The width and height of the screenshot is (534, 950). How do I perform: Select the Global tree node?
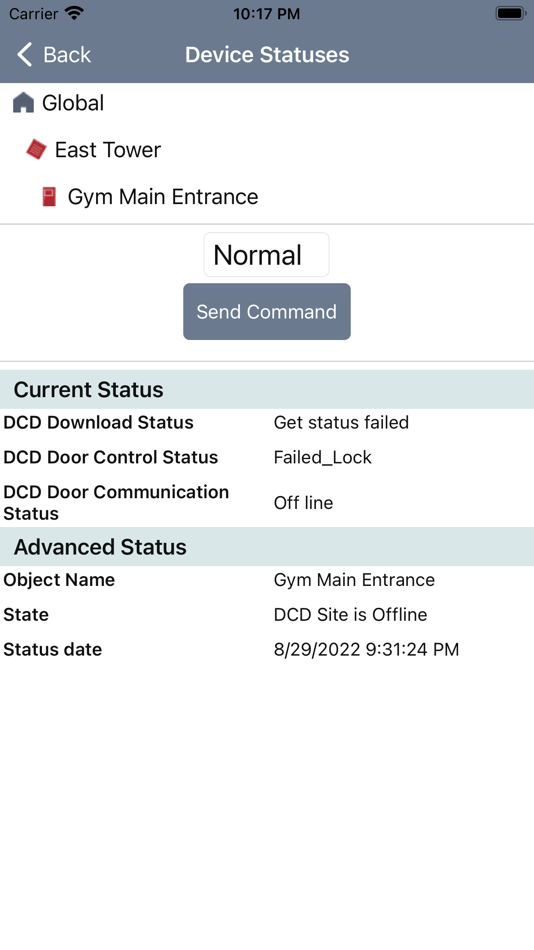pos(73,102)
